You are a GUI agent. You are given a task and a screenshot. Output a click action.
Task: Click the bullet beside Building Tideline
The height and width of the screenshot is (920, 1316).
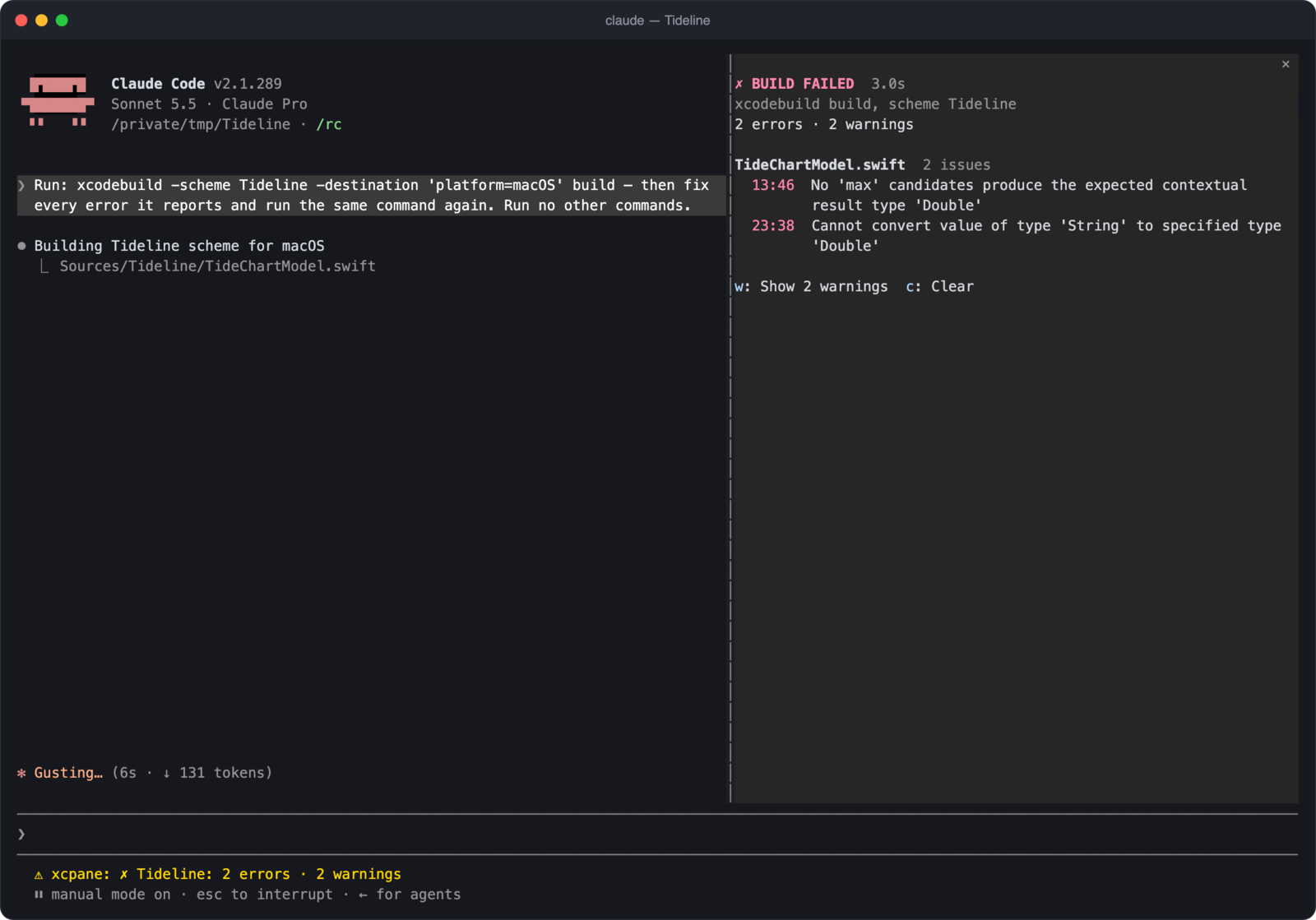(x=21, y=246)
